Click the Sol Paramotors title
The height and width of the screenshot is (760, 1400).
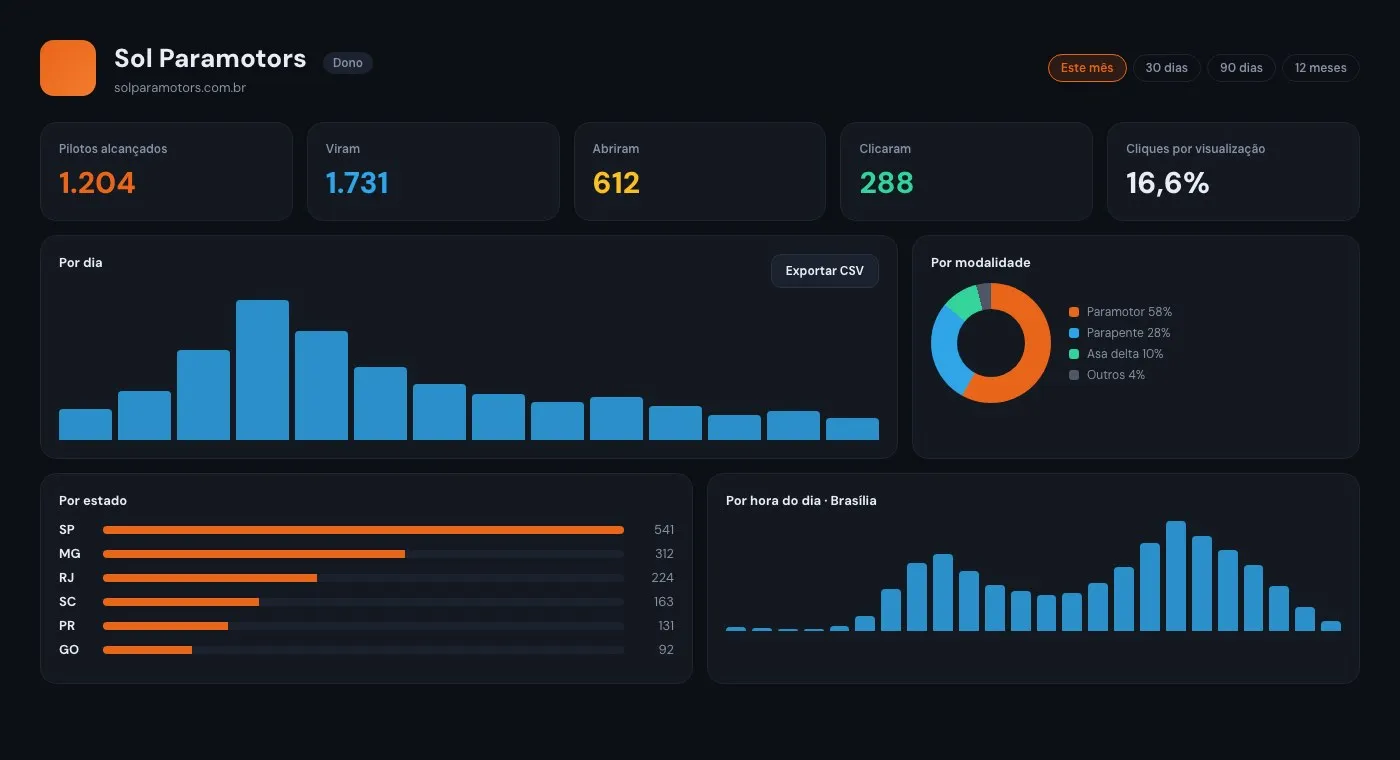pyautogui.click(x=210, y=58)
